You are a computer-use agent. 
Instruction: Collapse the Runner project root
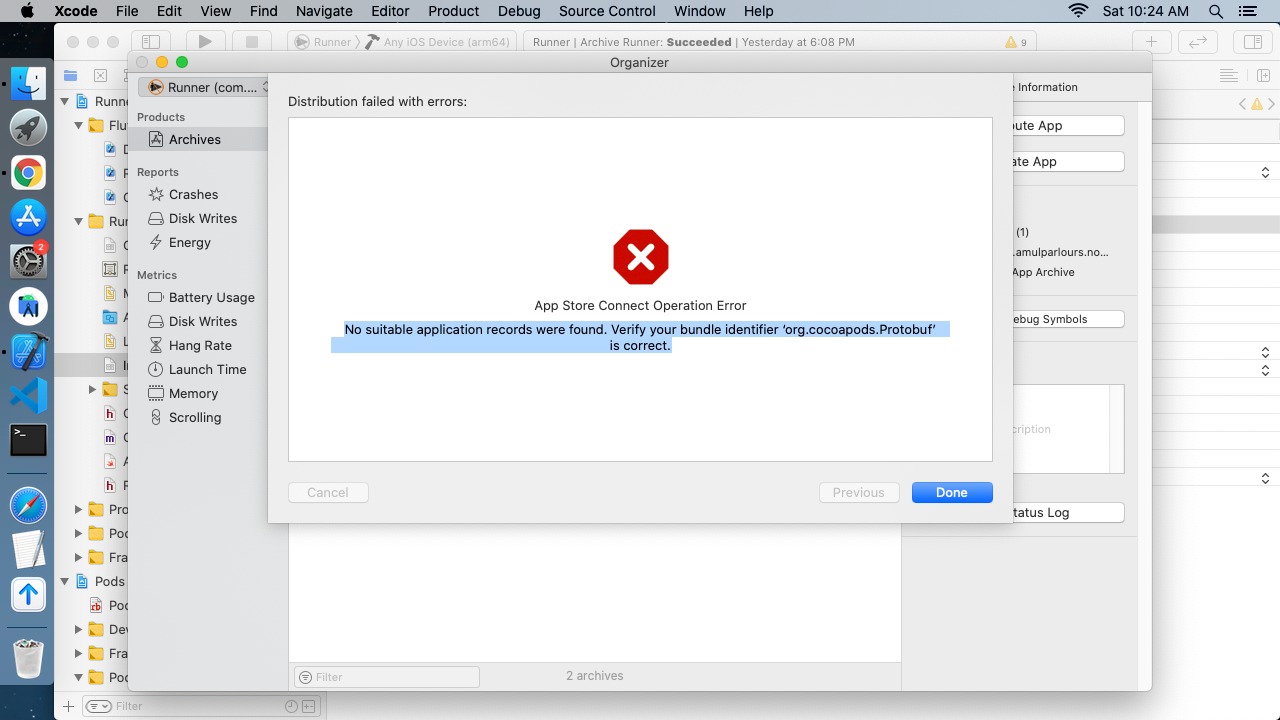(x=65, y=101)
